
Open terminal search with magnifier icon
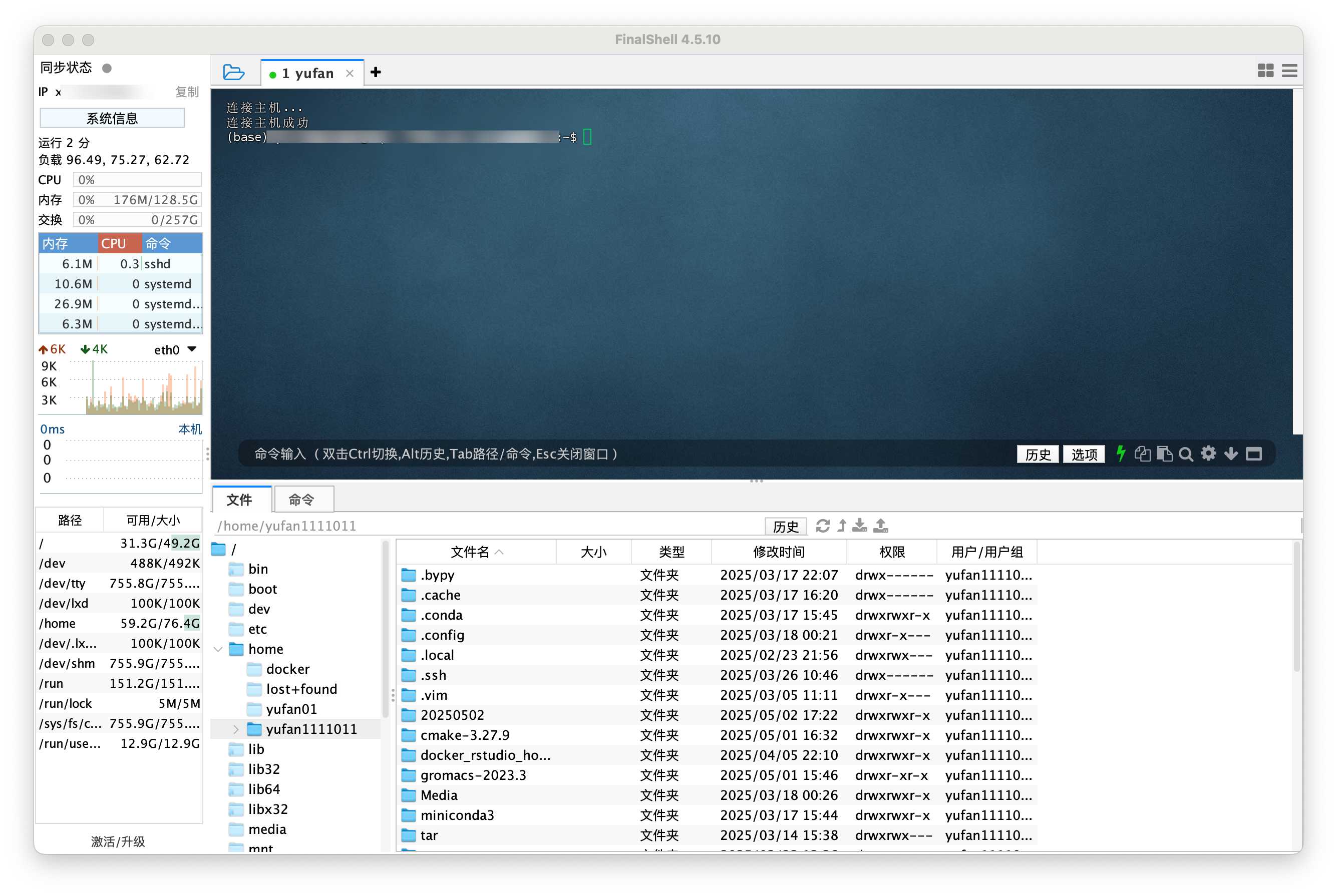pos(1186,455)
